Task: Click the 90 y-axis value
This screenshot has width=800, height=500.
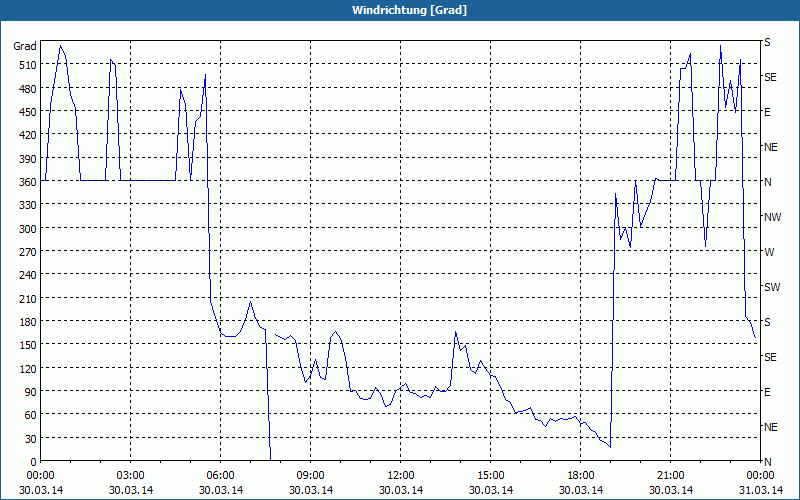Action: 31,391
